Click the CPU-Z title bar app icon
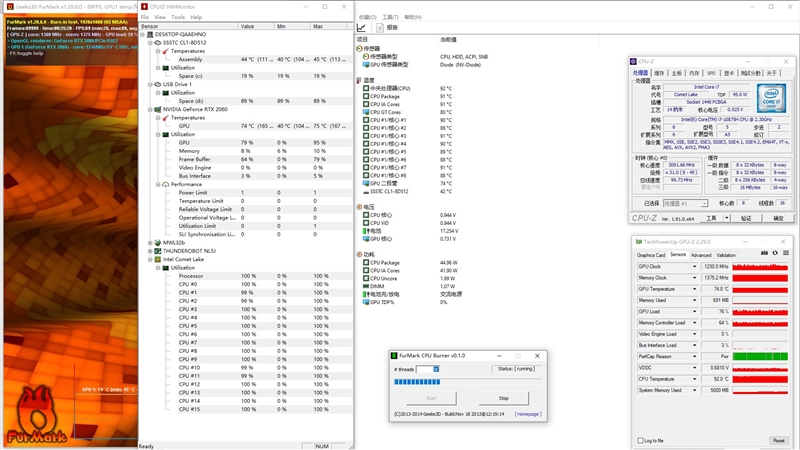800x450 pixels. [x=633, y=61]
